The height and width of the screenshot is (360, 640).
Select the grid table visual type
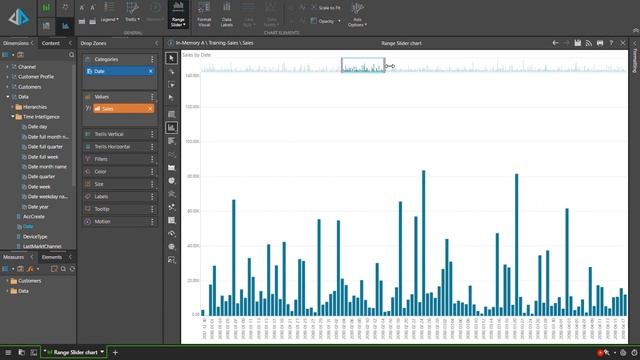(171, 114)
